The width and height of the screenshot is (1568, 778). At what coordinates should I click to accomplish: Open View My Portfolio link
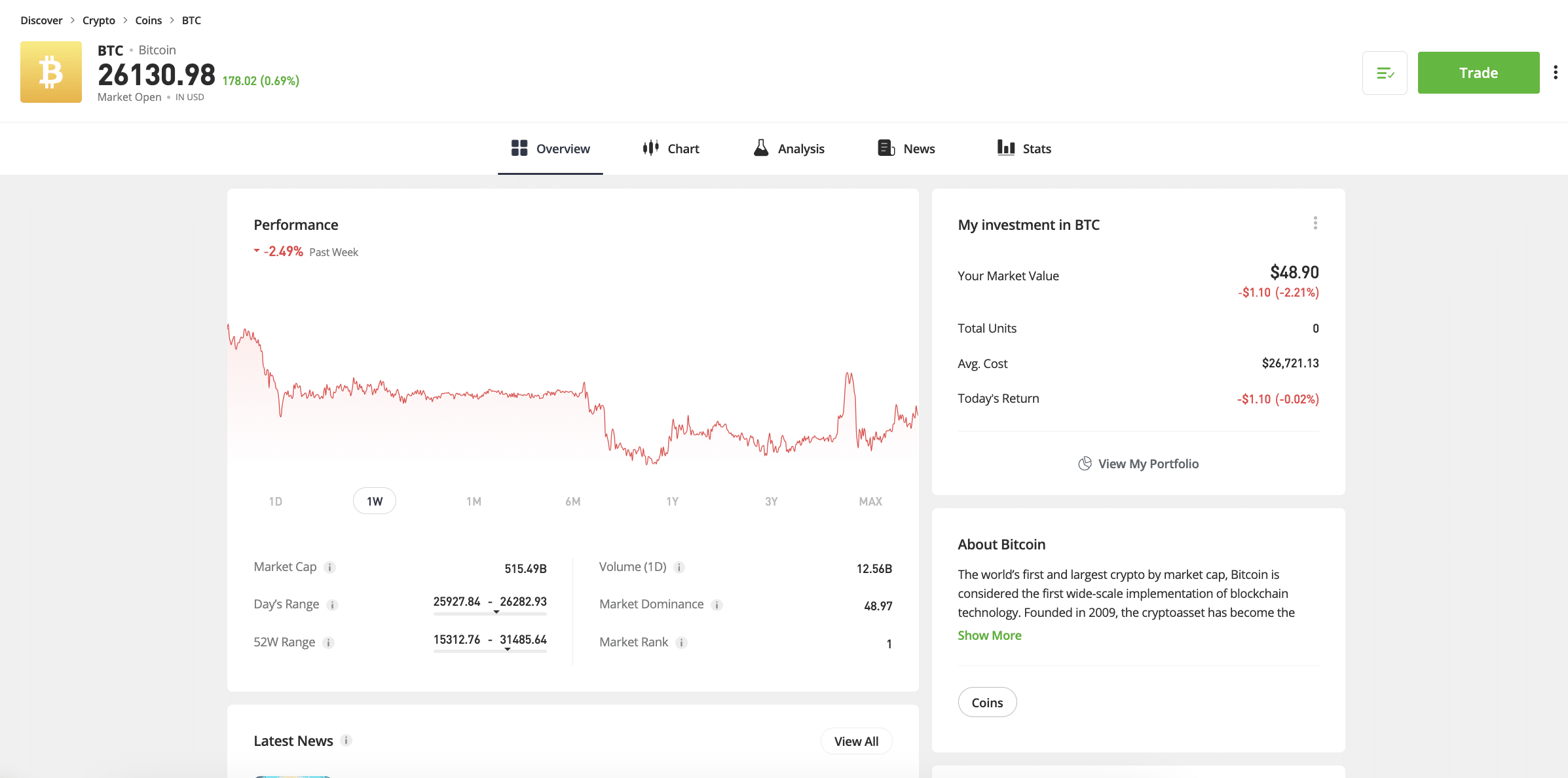click(x=1138, y=464)
